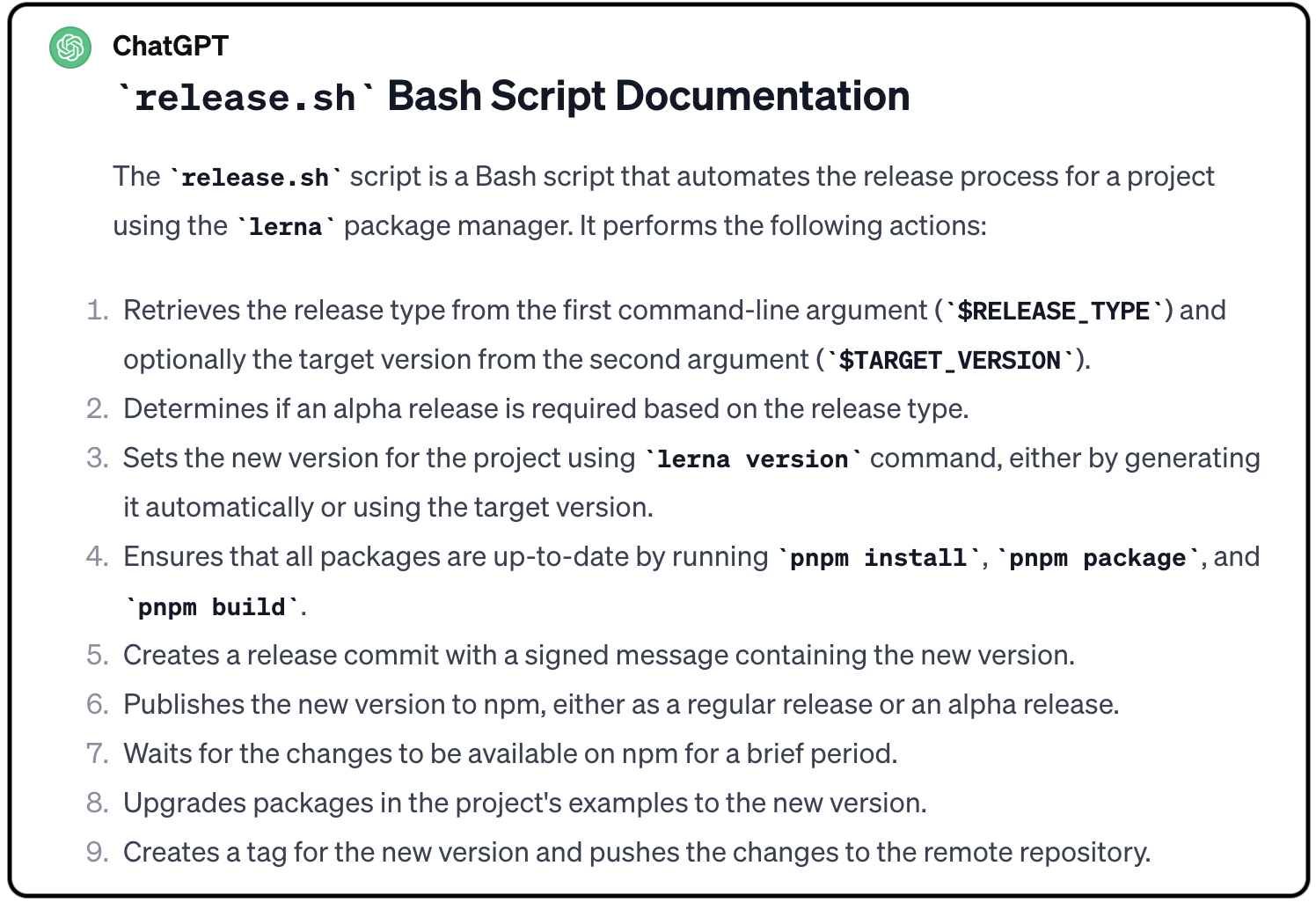Image resolution: width=1316 pixels, height=910 pixels.
Task: Click the ChatGPT logo avatar icon
Action: click(x=70, y=47)
